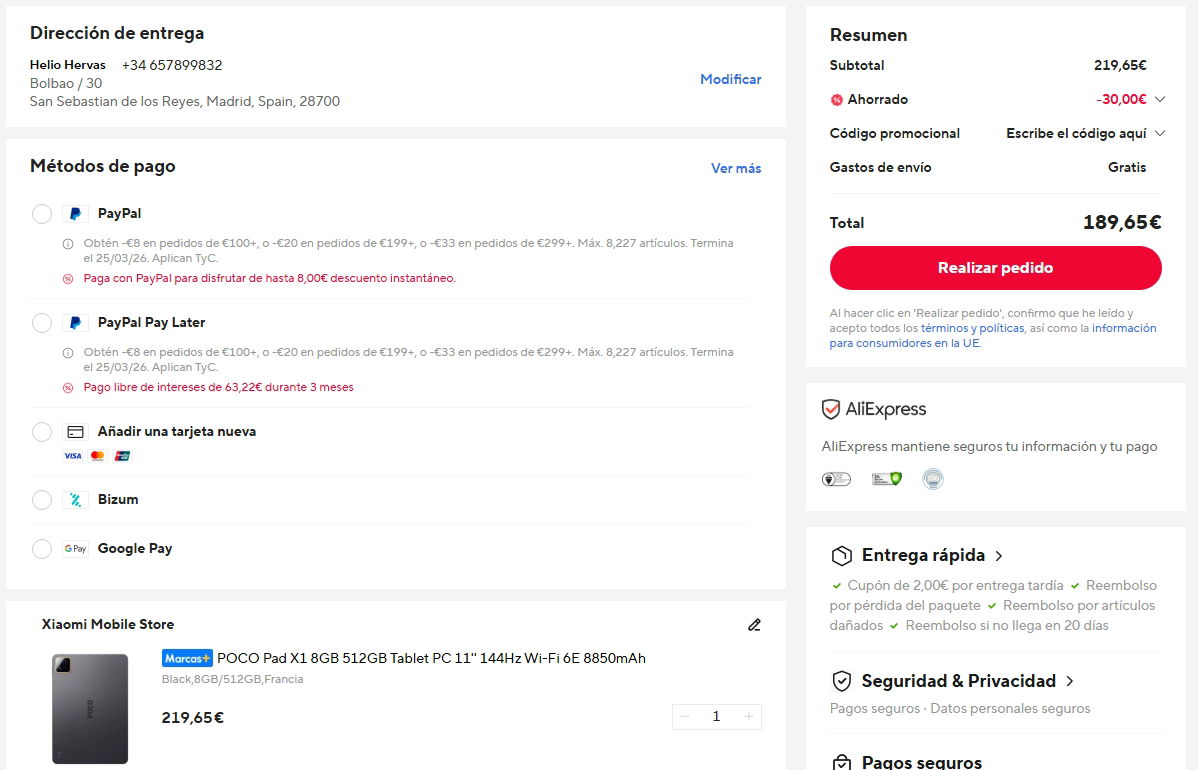This screenshot has height=770, width=1198.
Task: Expand the Ahorrado savings details
Action: click(x=1160, y=99)
